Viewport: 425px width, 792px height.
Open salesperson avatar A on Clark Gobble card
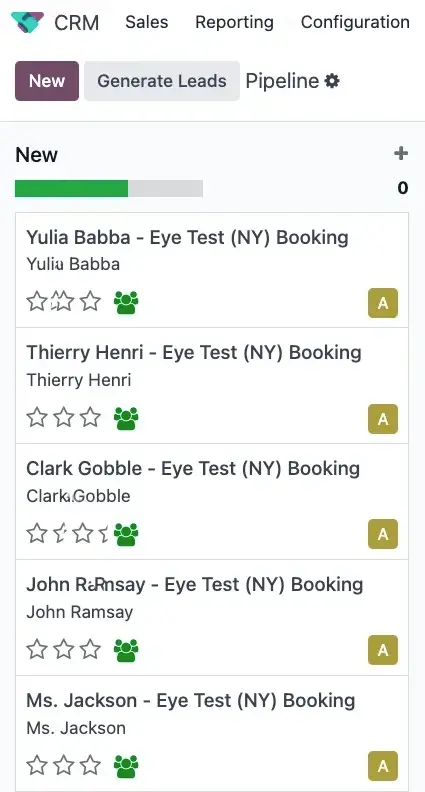click(383, 534)
